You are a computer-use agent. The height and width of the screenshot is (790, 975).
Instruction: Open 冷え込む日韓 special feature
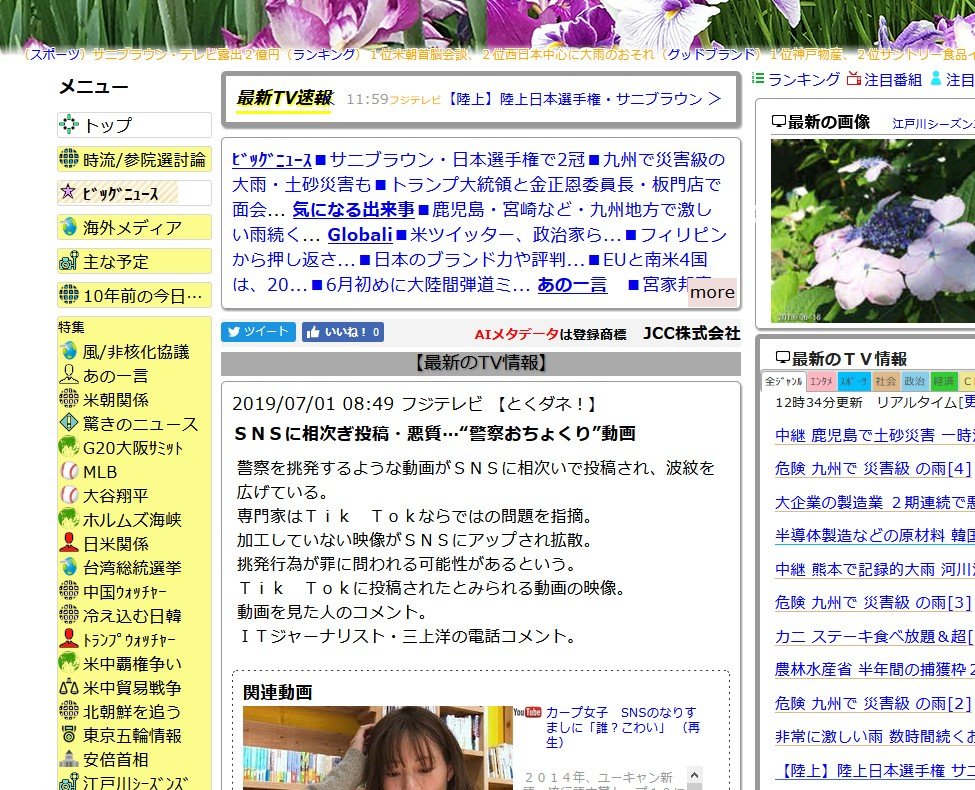(132, 615)
